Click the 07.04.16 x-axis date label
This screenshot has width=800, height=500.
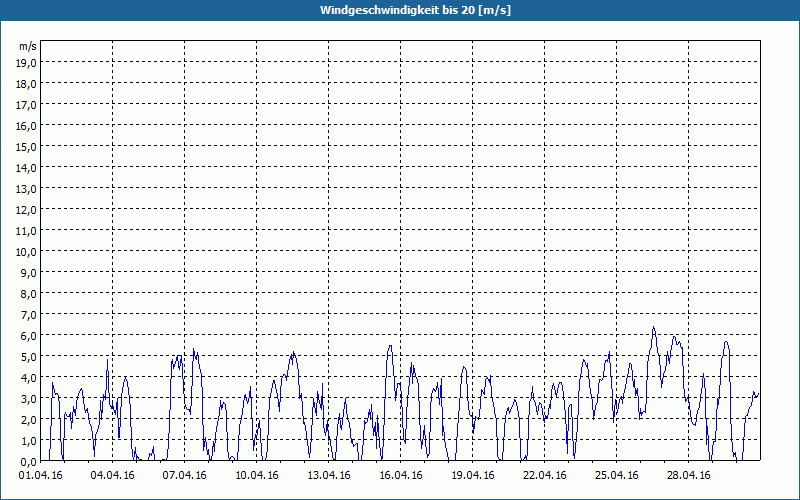185,476
